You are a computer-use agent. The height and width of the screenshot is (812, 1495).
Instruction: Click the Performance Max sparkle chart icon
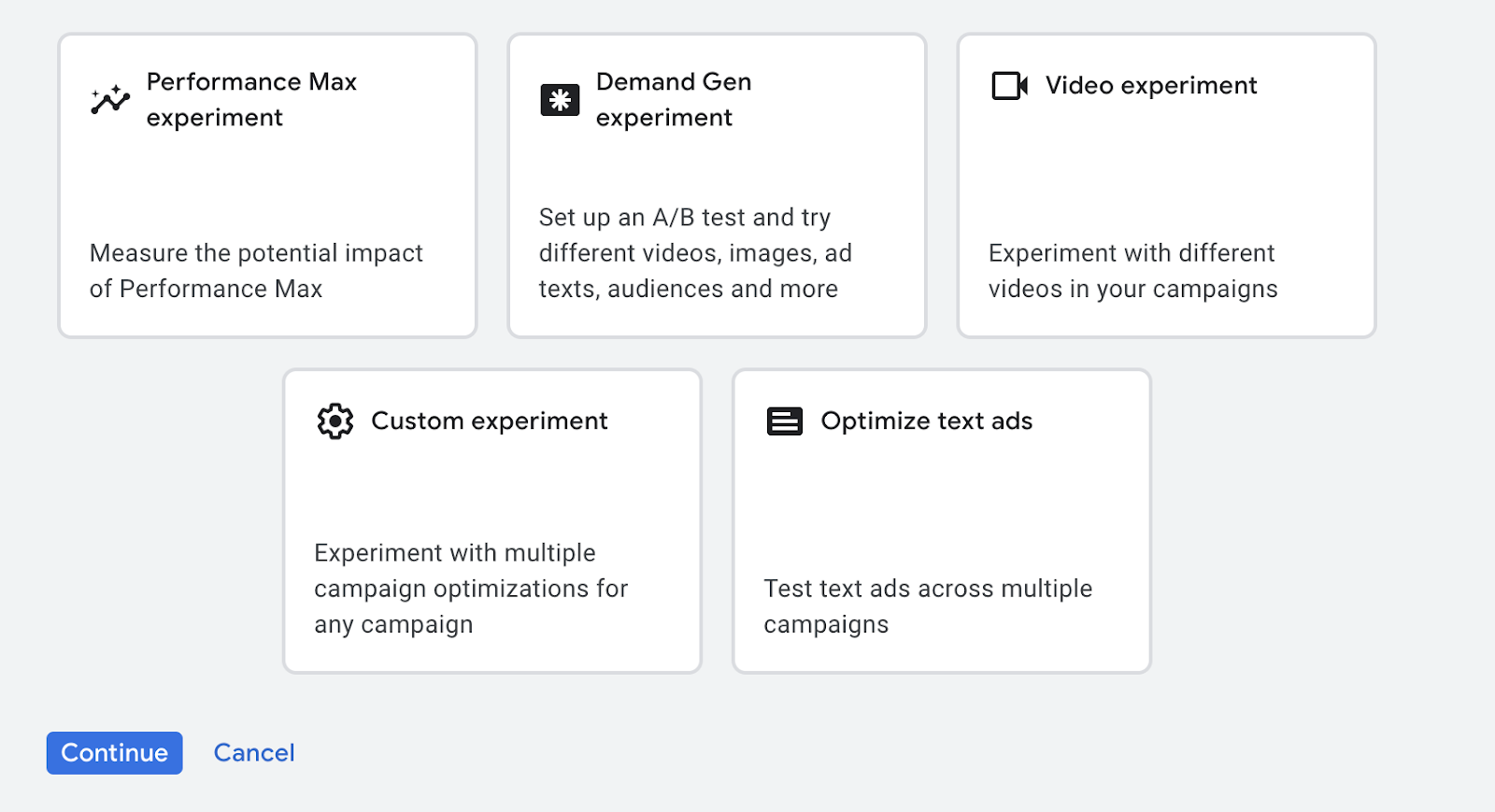coord(110,99)
